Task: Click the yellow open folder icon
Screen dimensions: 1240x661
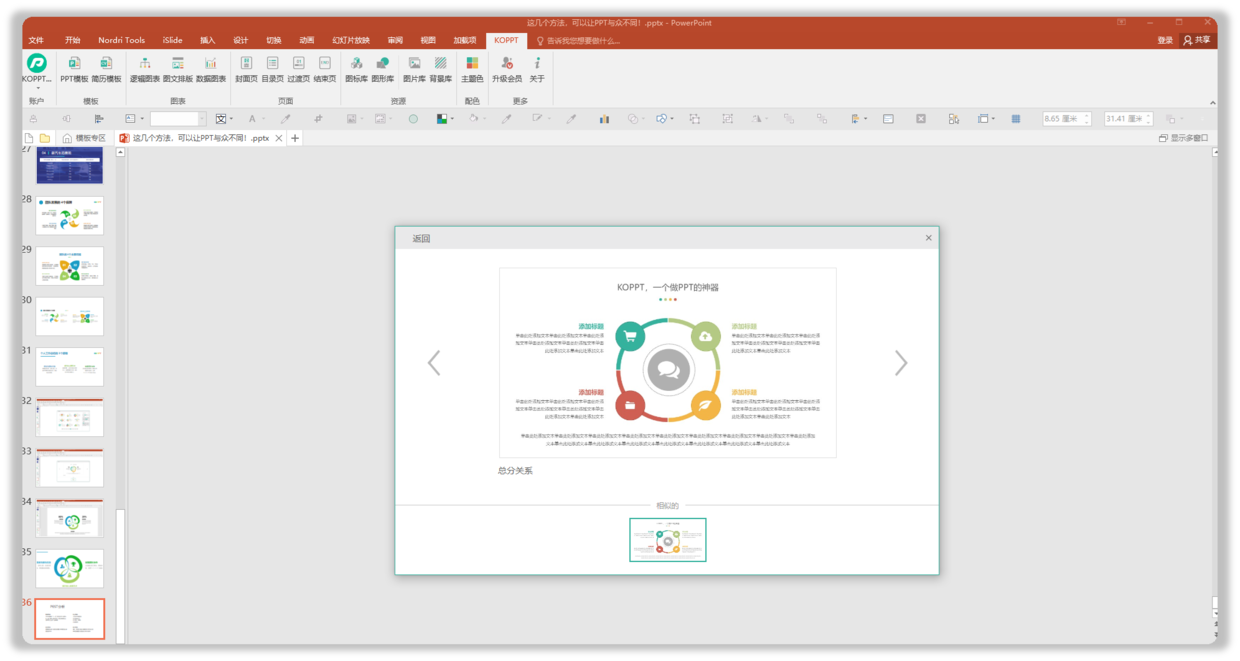Action: [45, 138]
